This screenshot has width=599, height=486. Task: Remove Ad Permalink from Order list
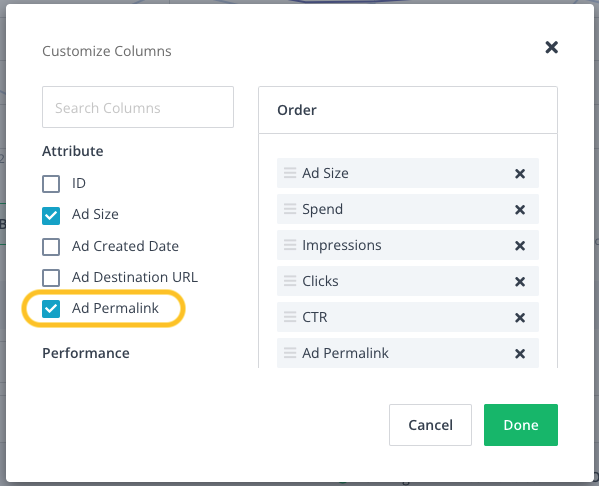pyautogui.click(x=520, y=353)
